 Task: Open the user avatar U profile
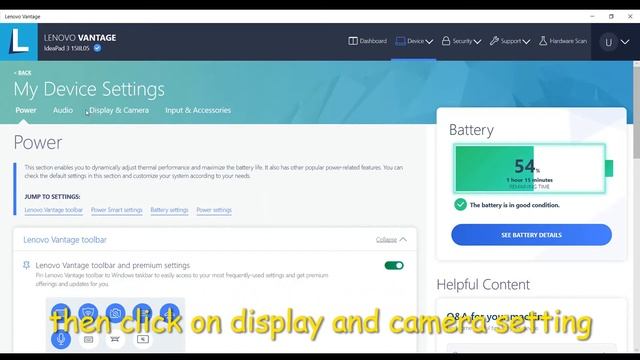click(608, 42)
